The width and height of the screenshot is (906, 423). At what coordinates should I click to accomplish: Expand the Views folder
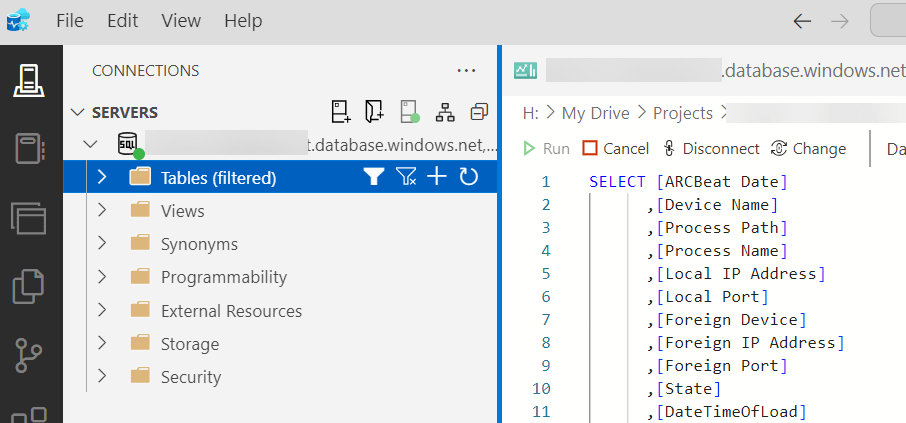[x=101, y=211]
